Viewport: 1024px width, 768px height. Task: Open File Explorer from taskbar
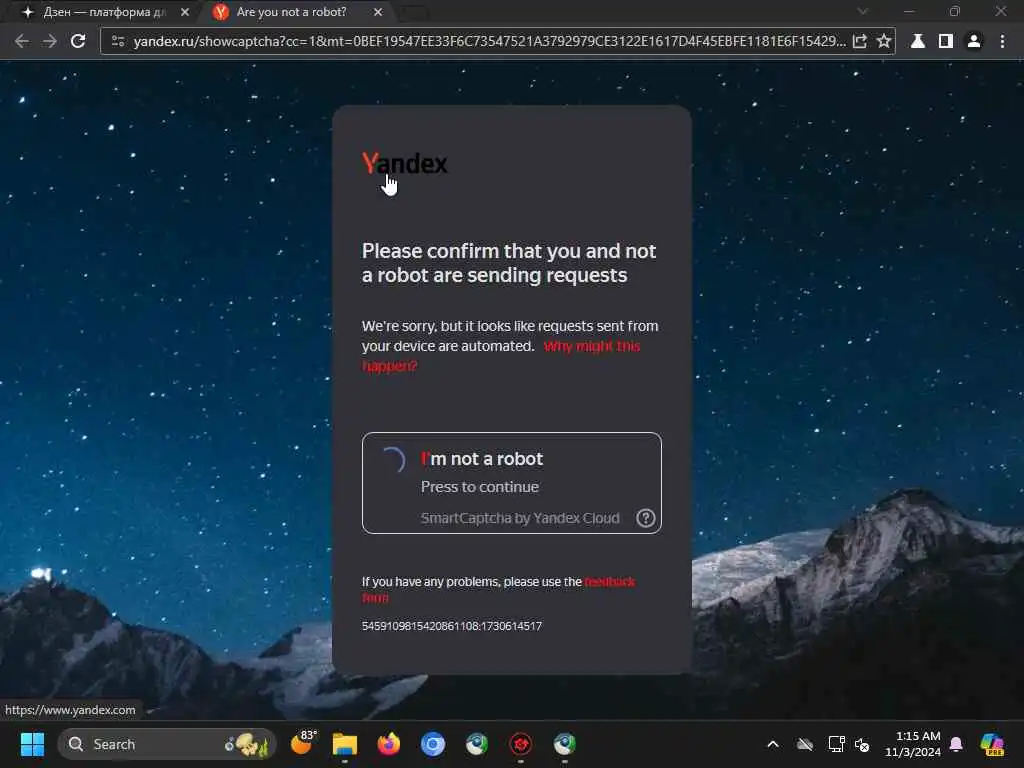[345, 744]
